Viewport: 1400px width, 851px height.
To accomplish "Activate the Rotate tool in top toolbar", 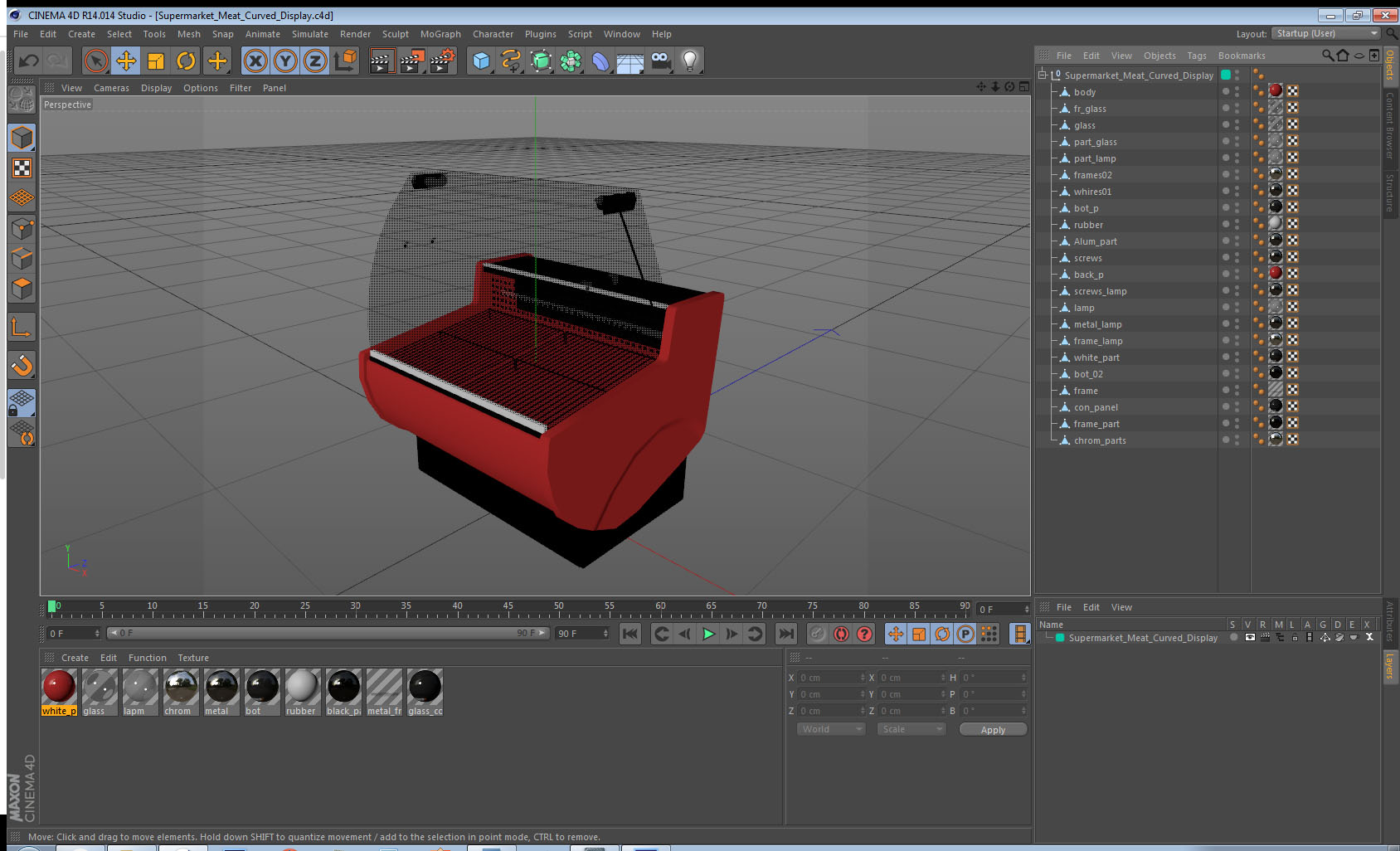I will (186, 61).
